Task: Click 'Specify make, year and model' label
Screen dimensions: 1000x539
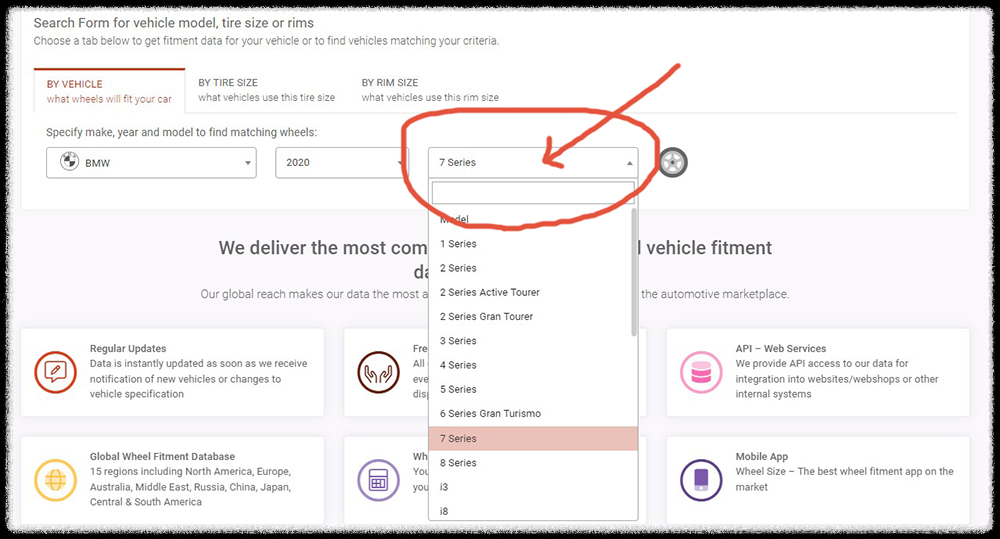Action: tap(181, 132)
